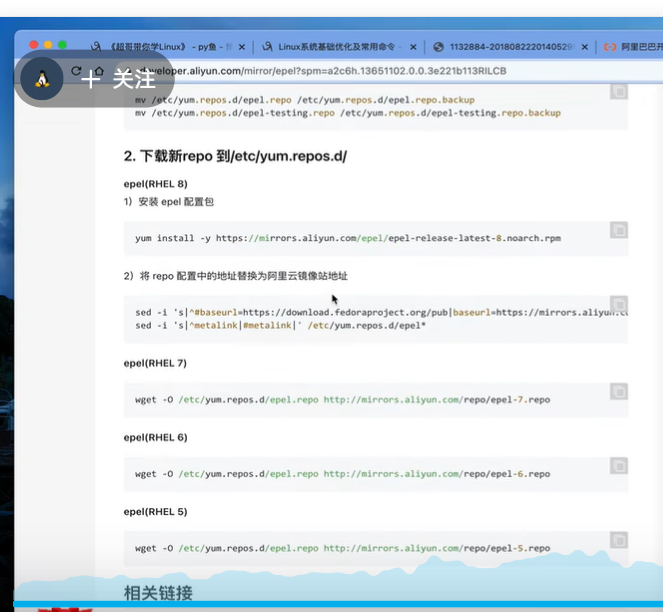Close the 超哥带你学Linux tab
The height and width of the screenshot is (612, 663).
tap(242, 47)
